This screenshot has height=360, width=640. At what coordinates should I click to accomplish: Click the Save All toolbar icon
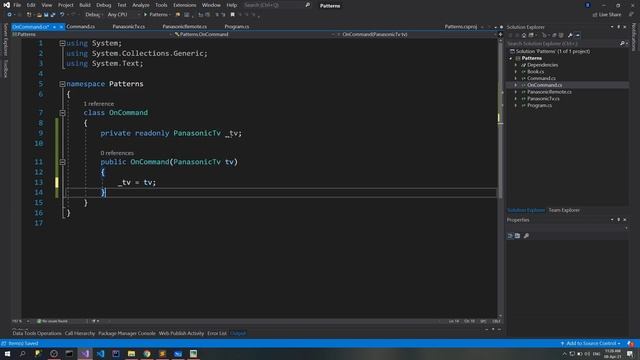(53, 15)
